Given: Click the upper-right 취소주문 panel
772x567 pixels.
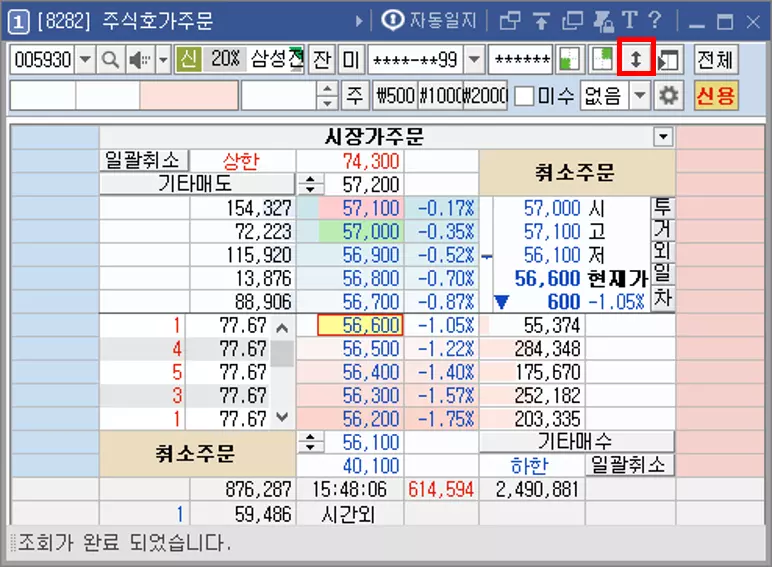Looking at the screenshot, I should (x=577, y=173).
